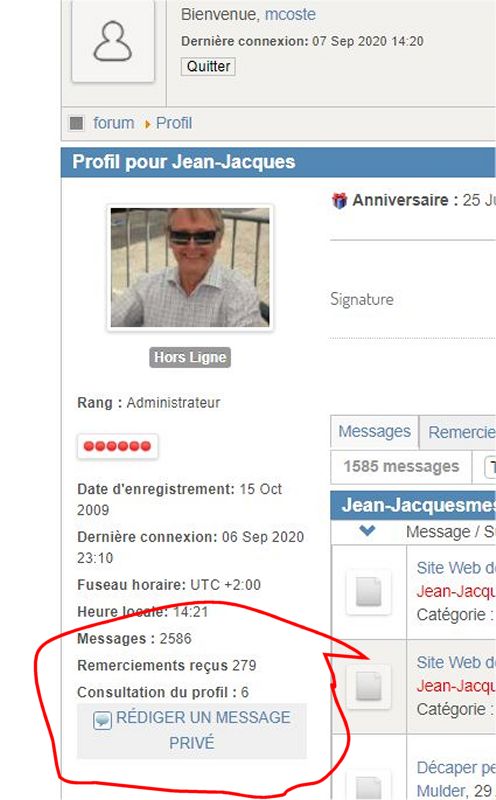Expand the blue chevron in messages header
The height and width of the screenshot is (800, 496).
367,531
